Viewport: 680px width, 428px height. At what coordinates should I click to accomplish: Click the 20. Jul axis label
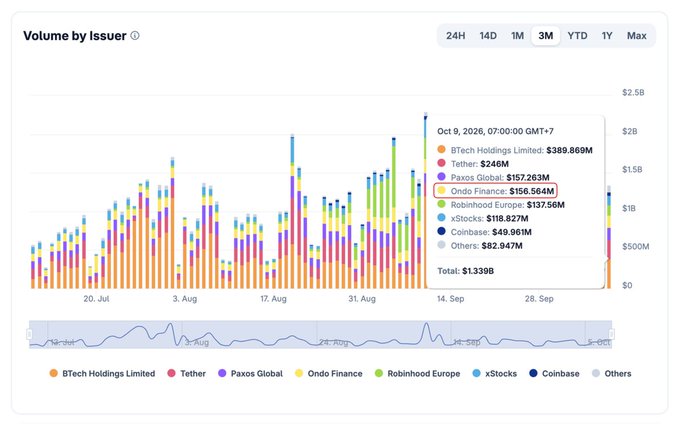[96, 299]
